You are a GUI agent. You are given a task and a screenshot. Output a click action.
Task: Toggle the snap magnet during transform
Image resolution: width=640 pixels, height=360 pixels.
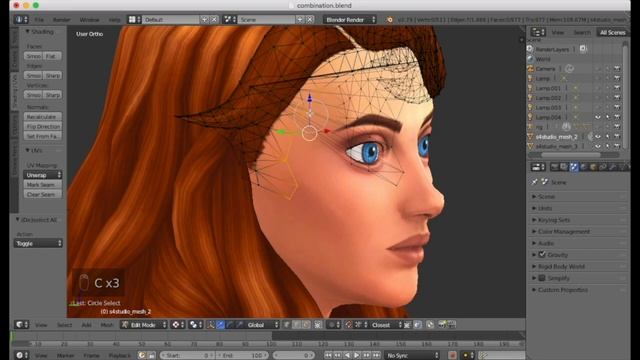coord(349,324)
